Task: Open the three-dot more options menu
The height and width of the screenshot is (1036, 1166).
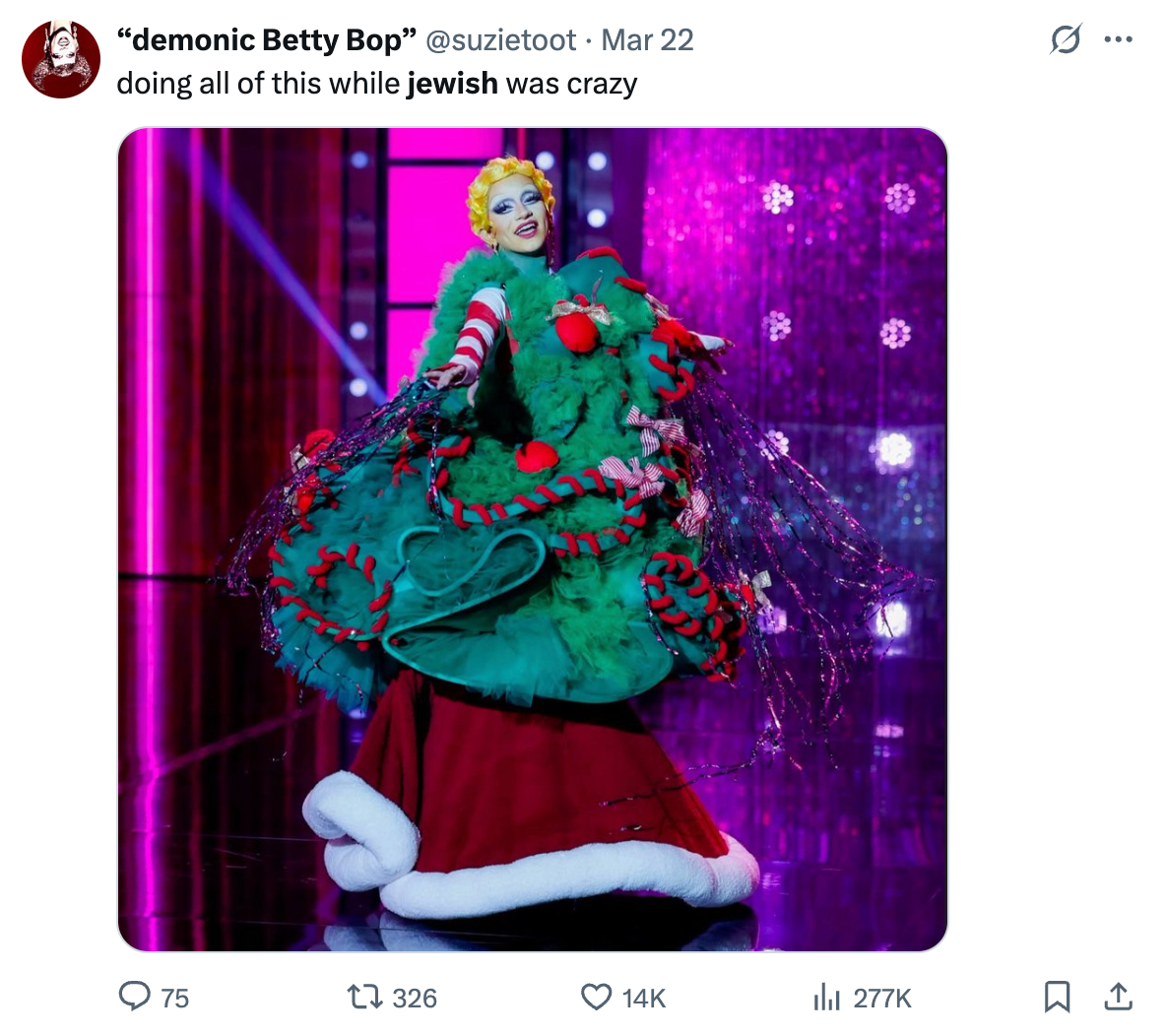Action: point(1118,39)
